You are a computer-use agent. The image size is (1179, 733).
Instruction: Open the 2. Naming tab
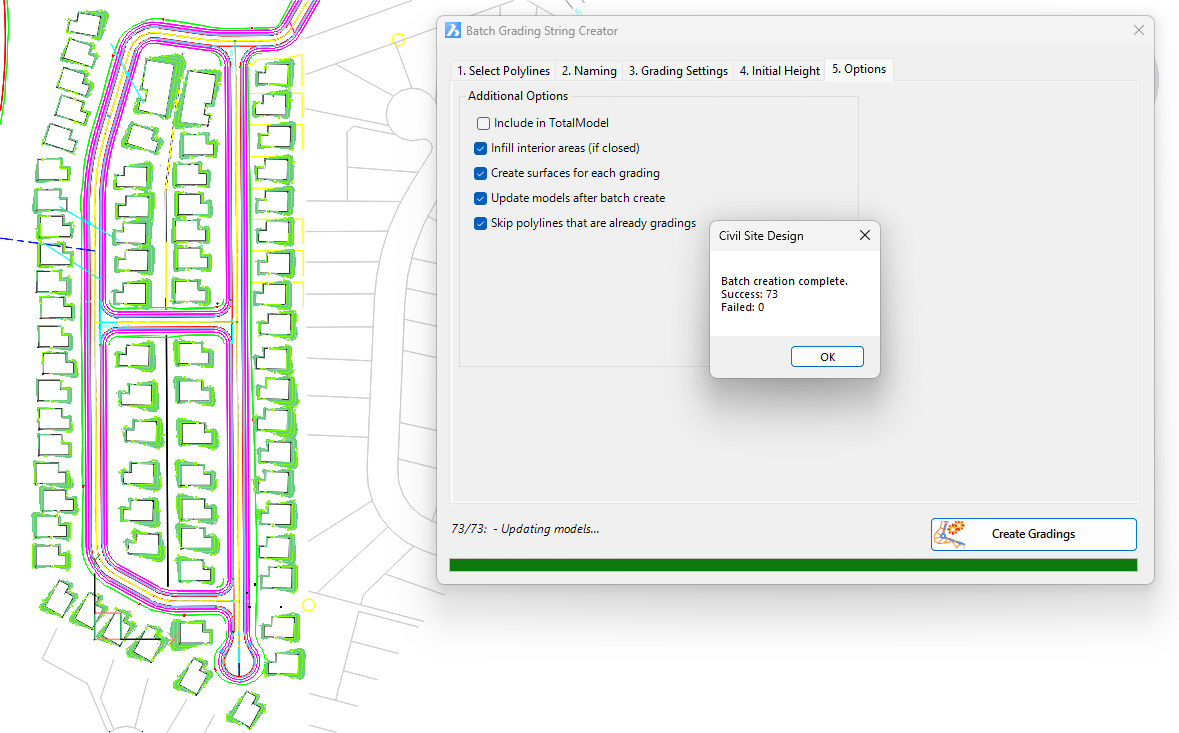click(x=590, y=71)
